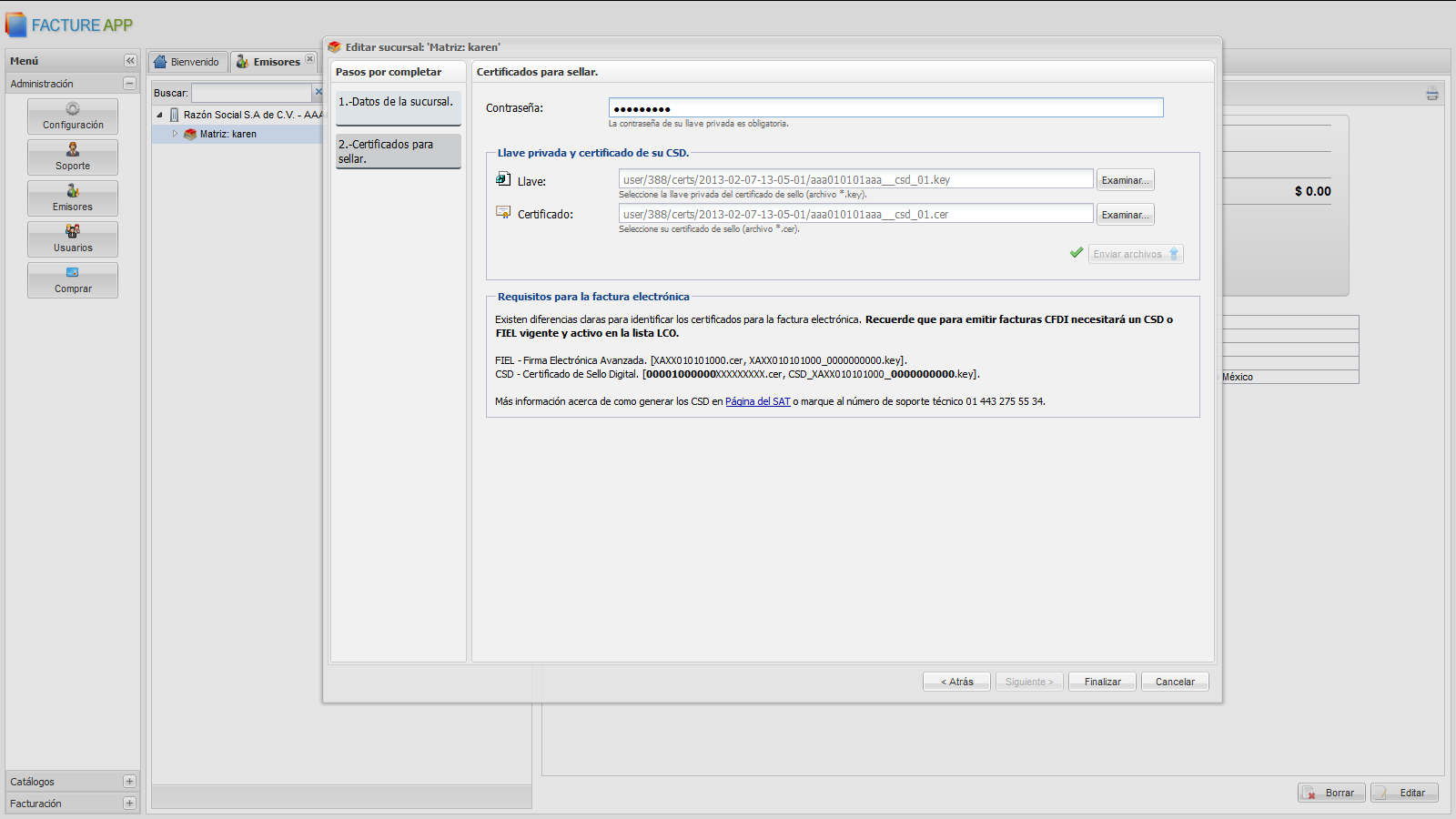Collapse the Menú panel with double-arrow icon
The width and height of the screenshot is (1456, 819).
[x=130, y=61]
